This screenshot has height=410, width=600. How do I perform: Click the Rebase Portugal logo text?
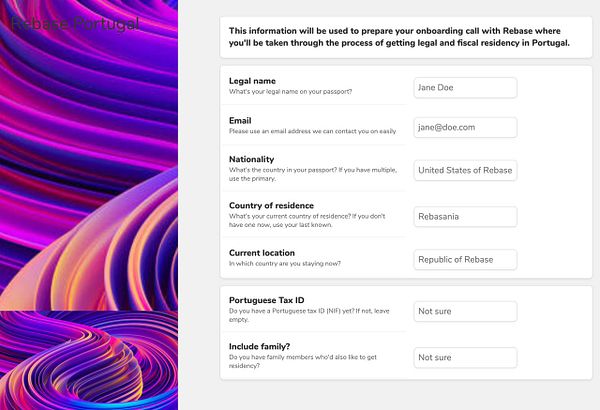pyautogui.click(x=75, y=24)
